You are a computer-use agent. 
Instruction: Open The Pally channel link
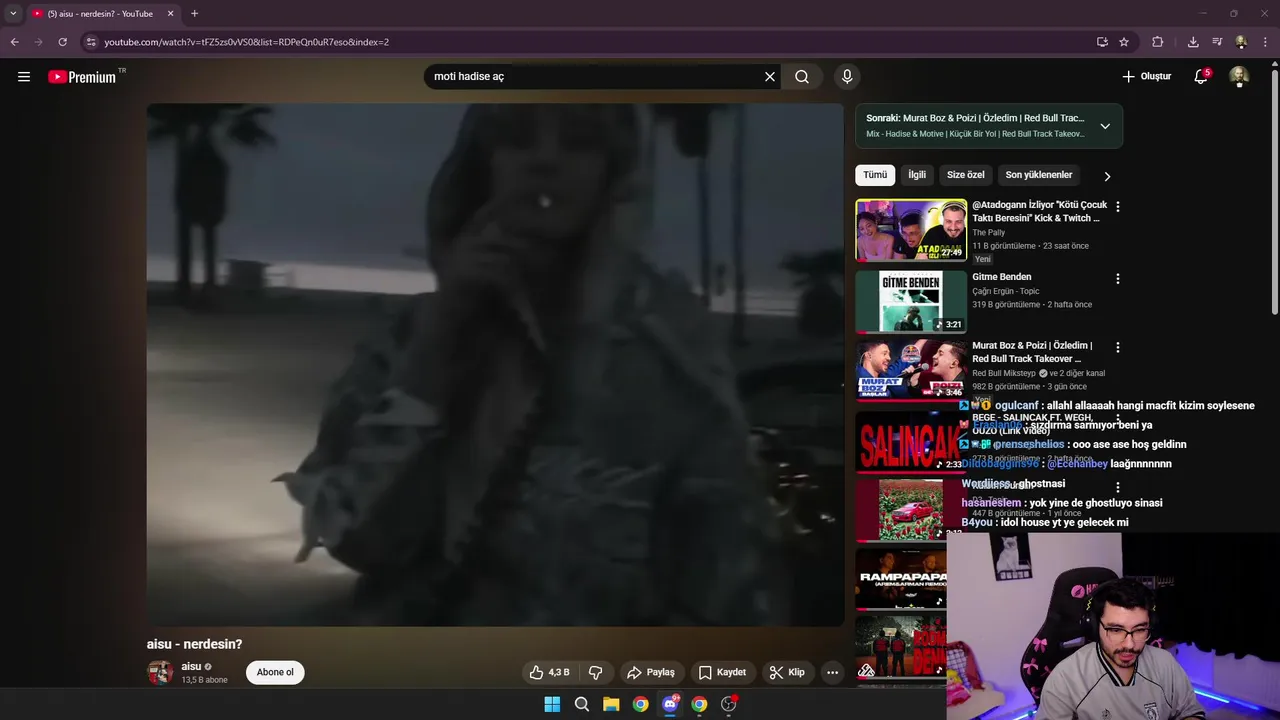[x=988, y=232]
